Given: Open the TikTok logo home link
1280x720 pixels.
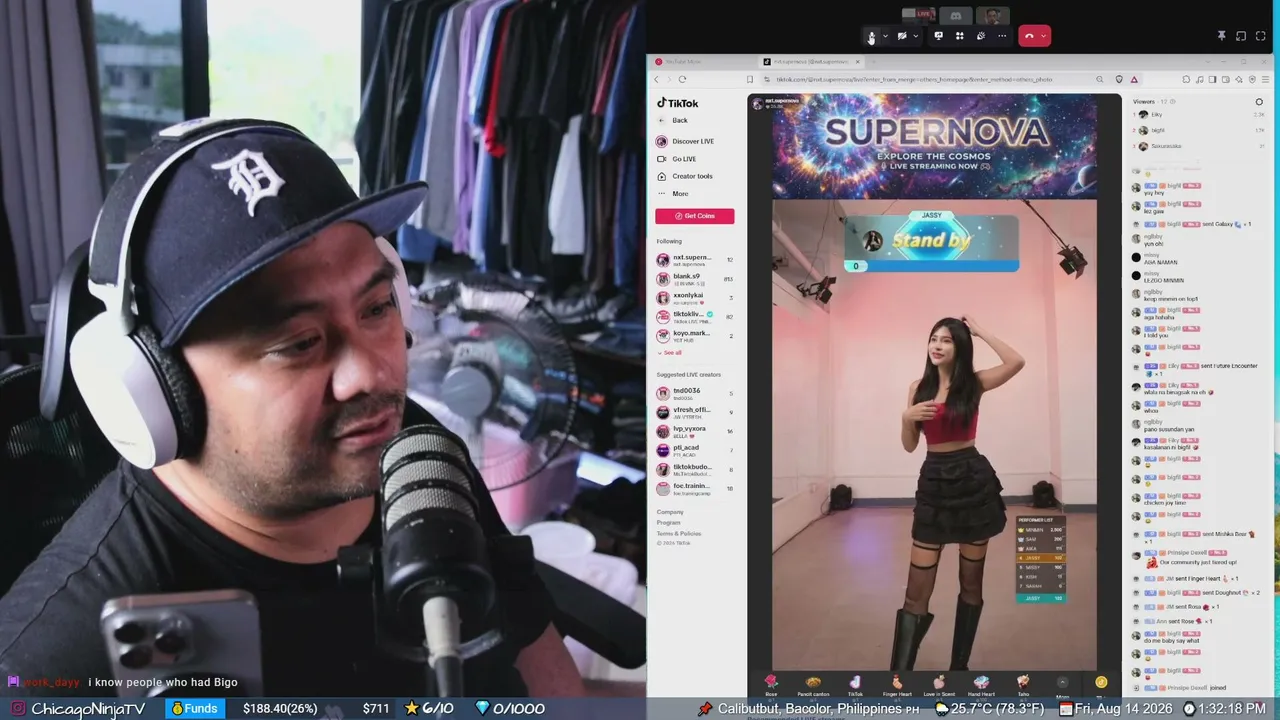Looking at the screenshot, I should tap(678, 103).
